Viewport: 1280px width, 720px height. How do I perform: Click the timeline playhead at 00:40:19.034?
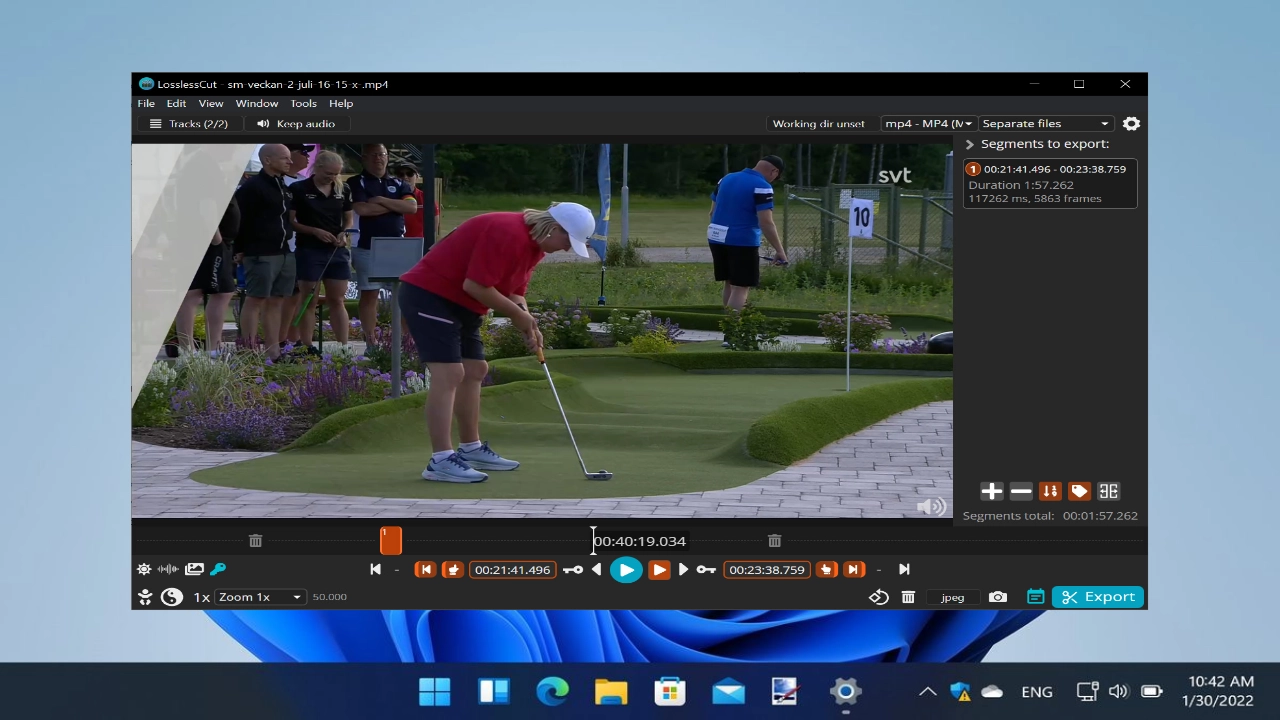click(593, 541)
